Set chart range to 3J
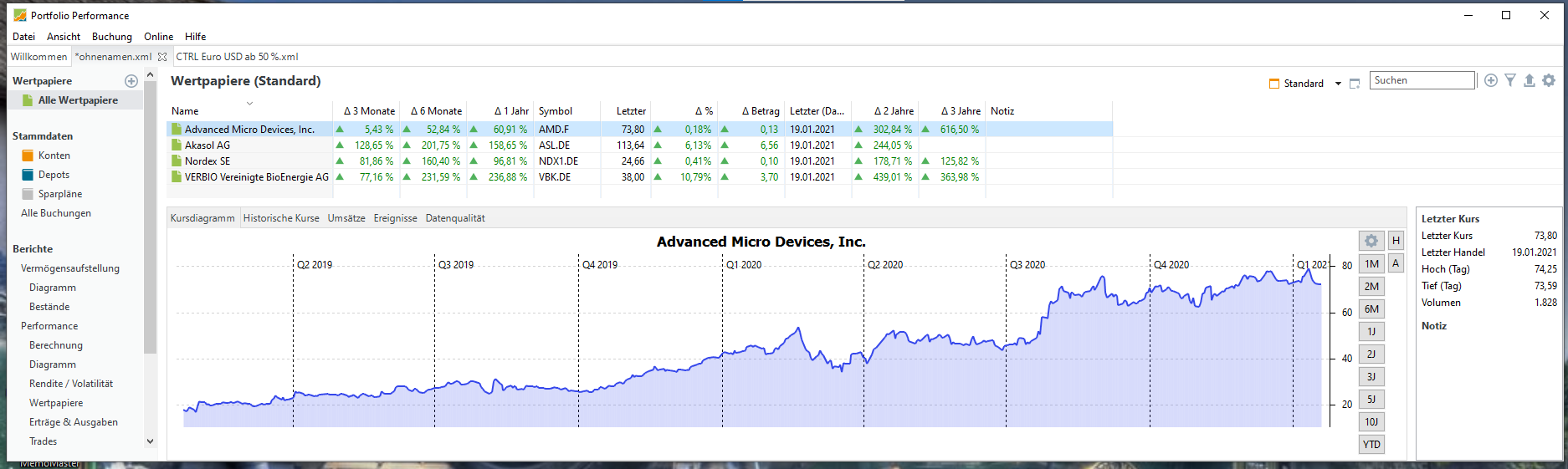 tap(1371, 376)
